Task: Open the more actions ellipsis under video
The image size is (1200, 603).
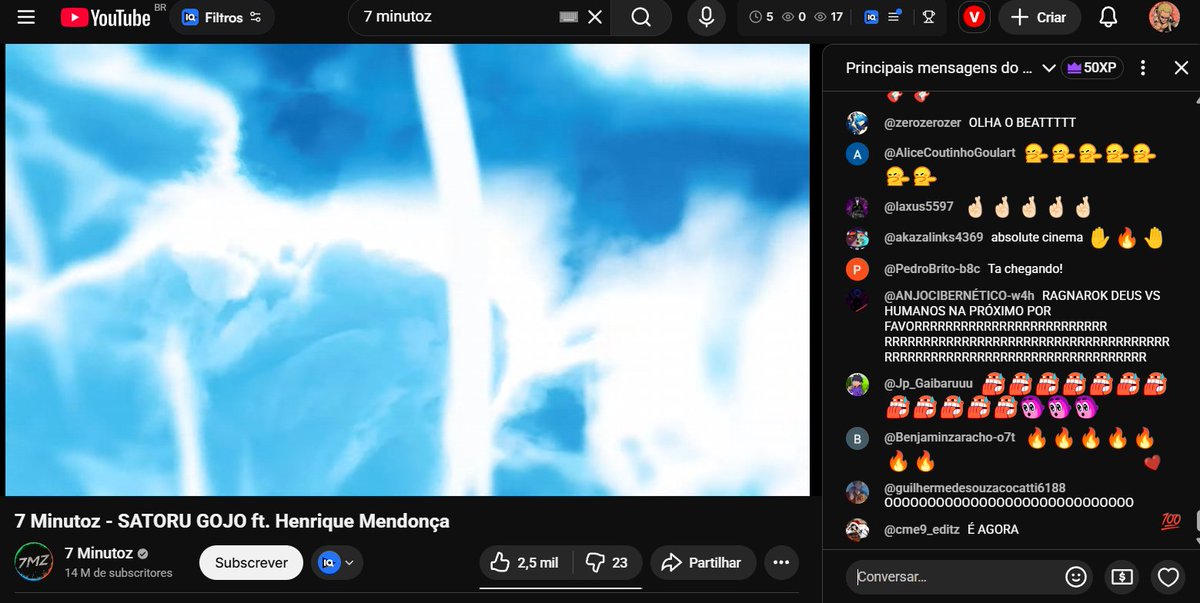Action: [782, 563]
